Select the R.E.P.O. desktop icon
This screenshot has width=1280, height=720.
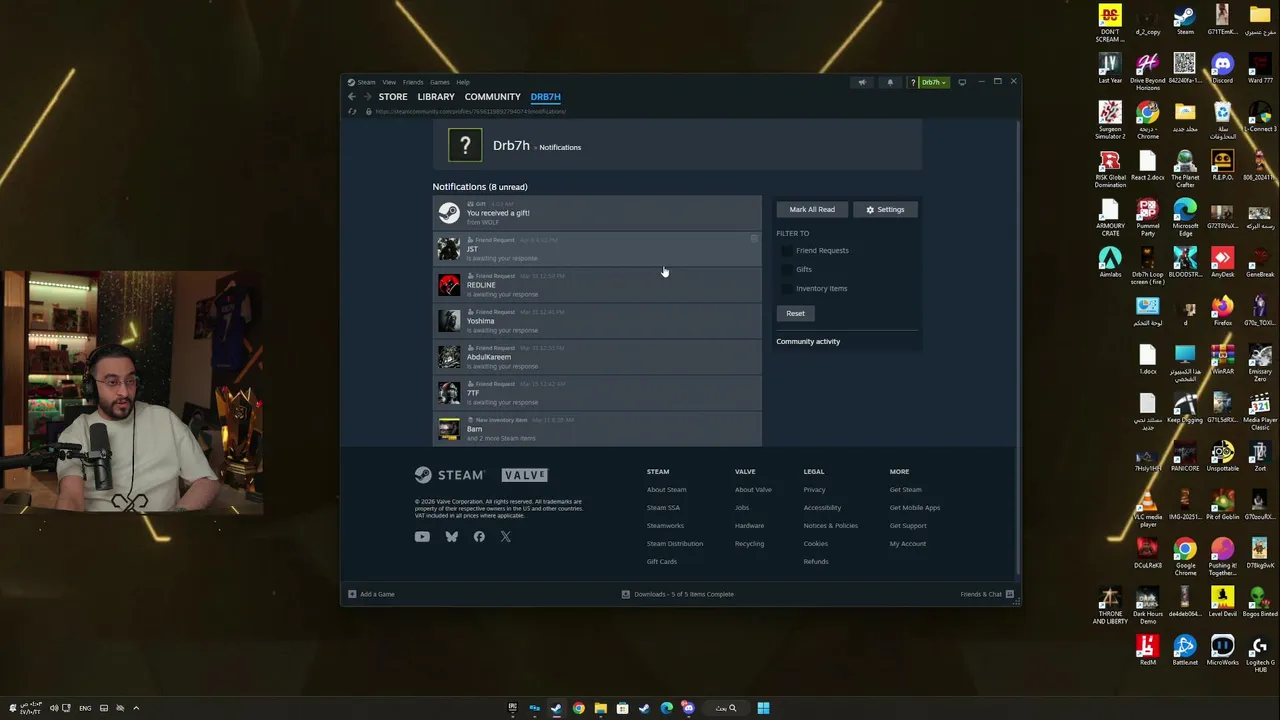1222,166
